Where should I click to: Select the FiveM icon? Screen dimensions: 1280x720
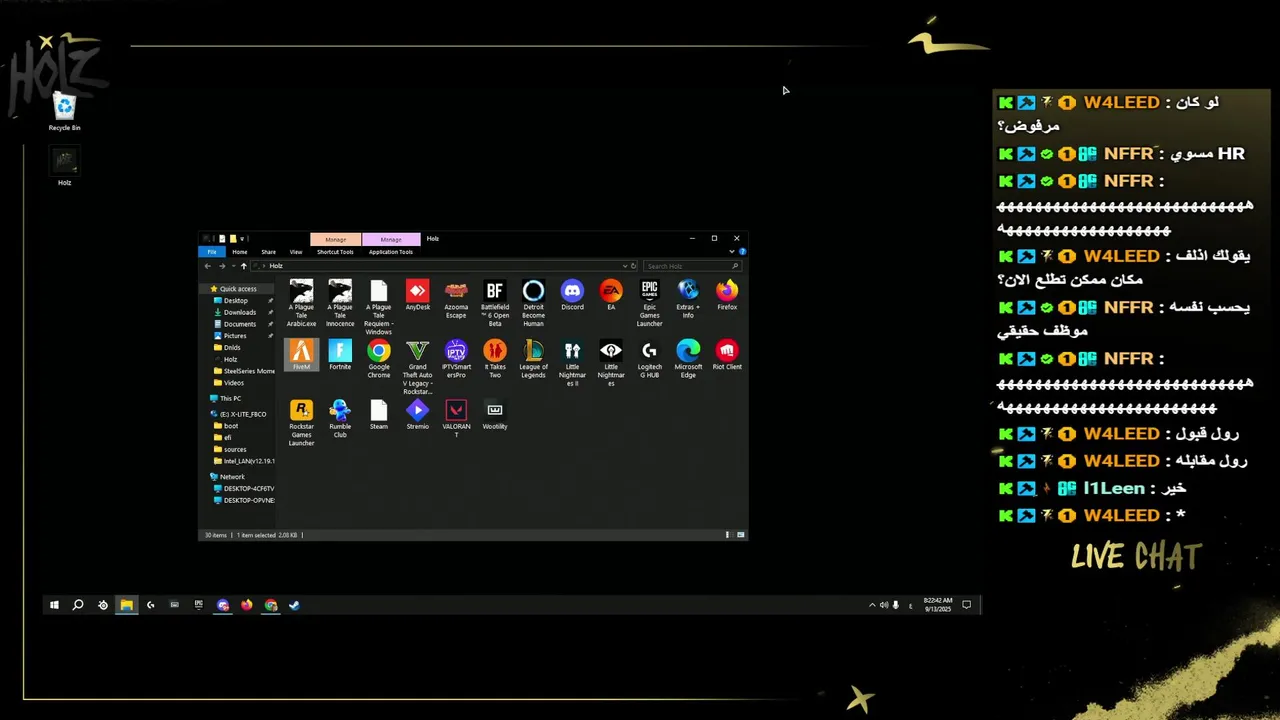tap(301, 355)
